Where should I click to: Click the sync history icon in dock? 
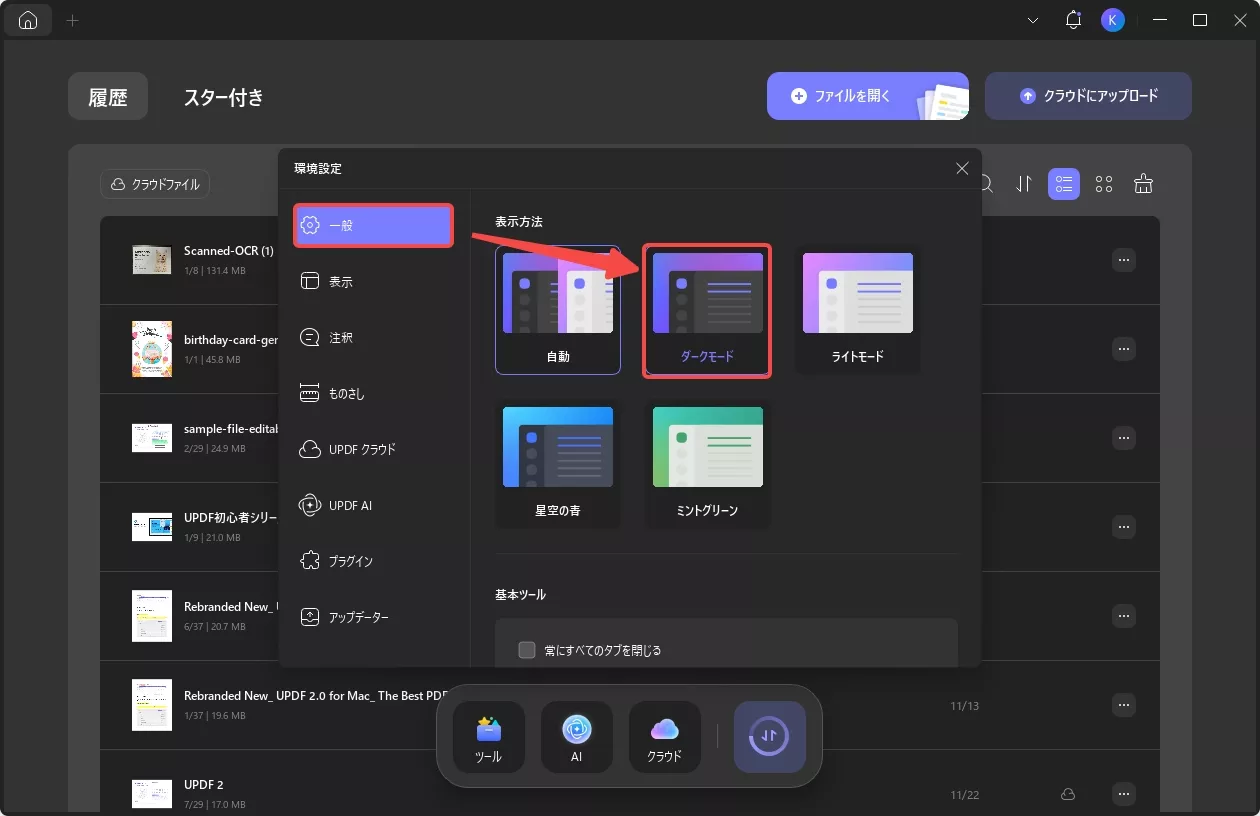click(770, 737)
